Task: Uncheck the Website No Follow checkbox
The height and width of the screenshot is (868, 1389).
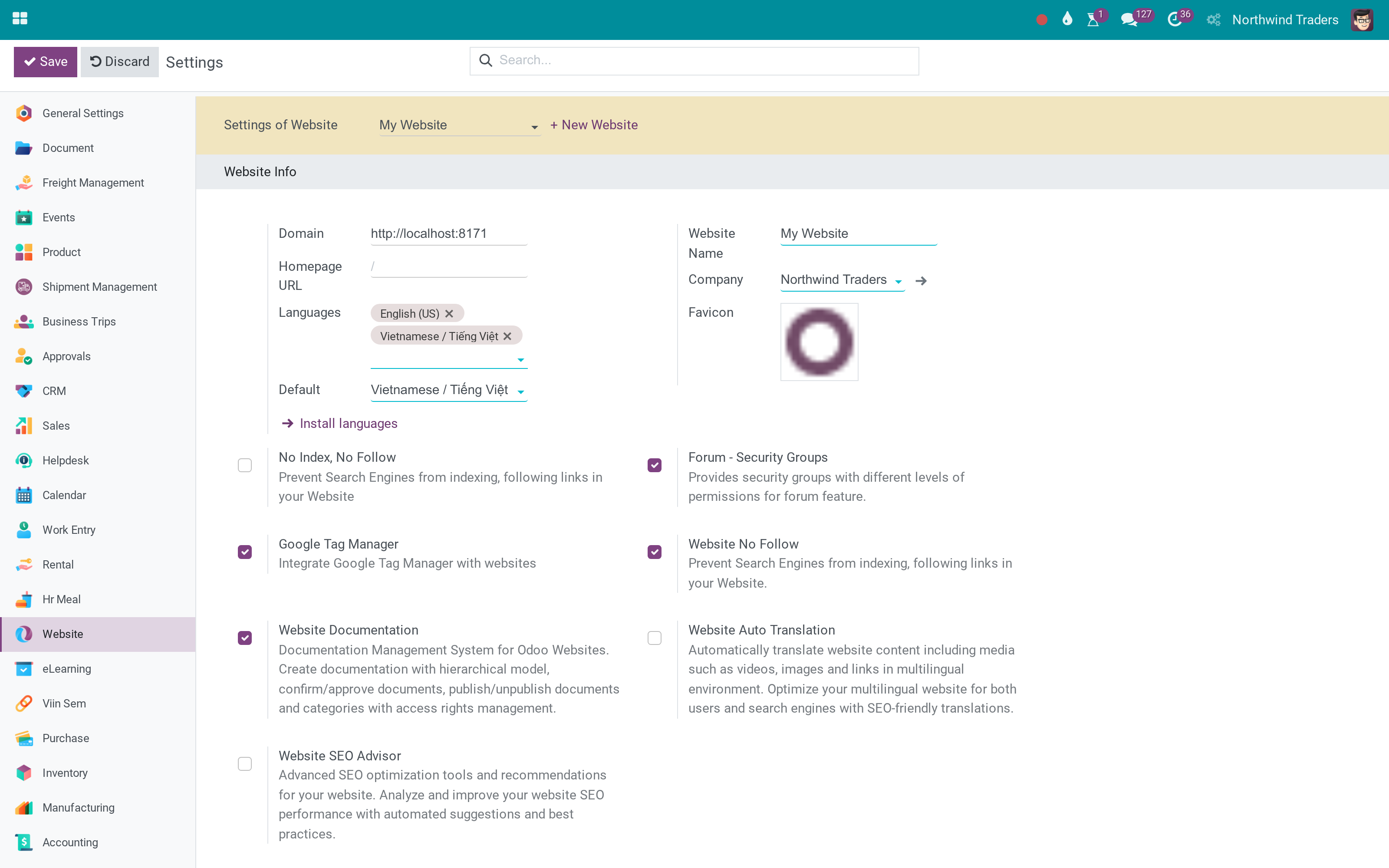Action: (x=654, y=552)
